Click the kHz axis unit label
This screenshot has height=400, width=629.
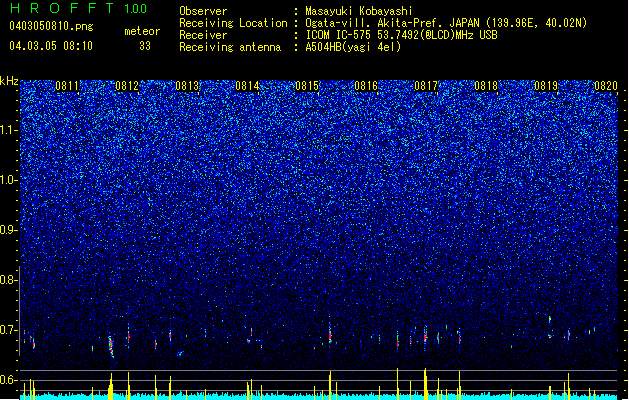[x=9, y=81]
